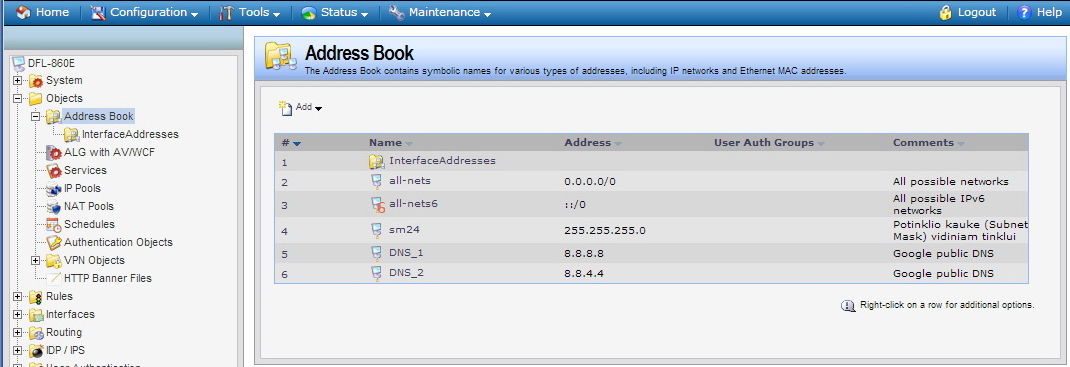
Task: Open the Status menu
Action: 334,12
